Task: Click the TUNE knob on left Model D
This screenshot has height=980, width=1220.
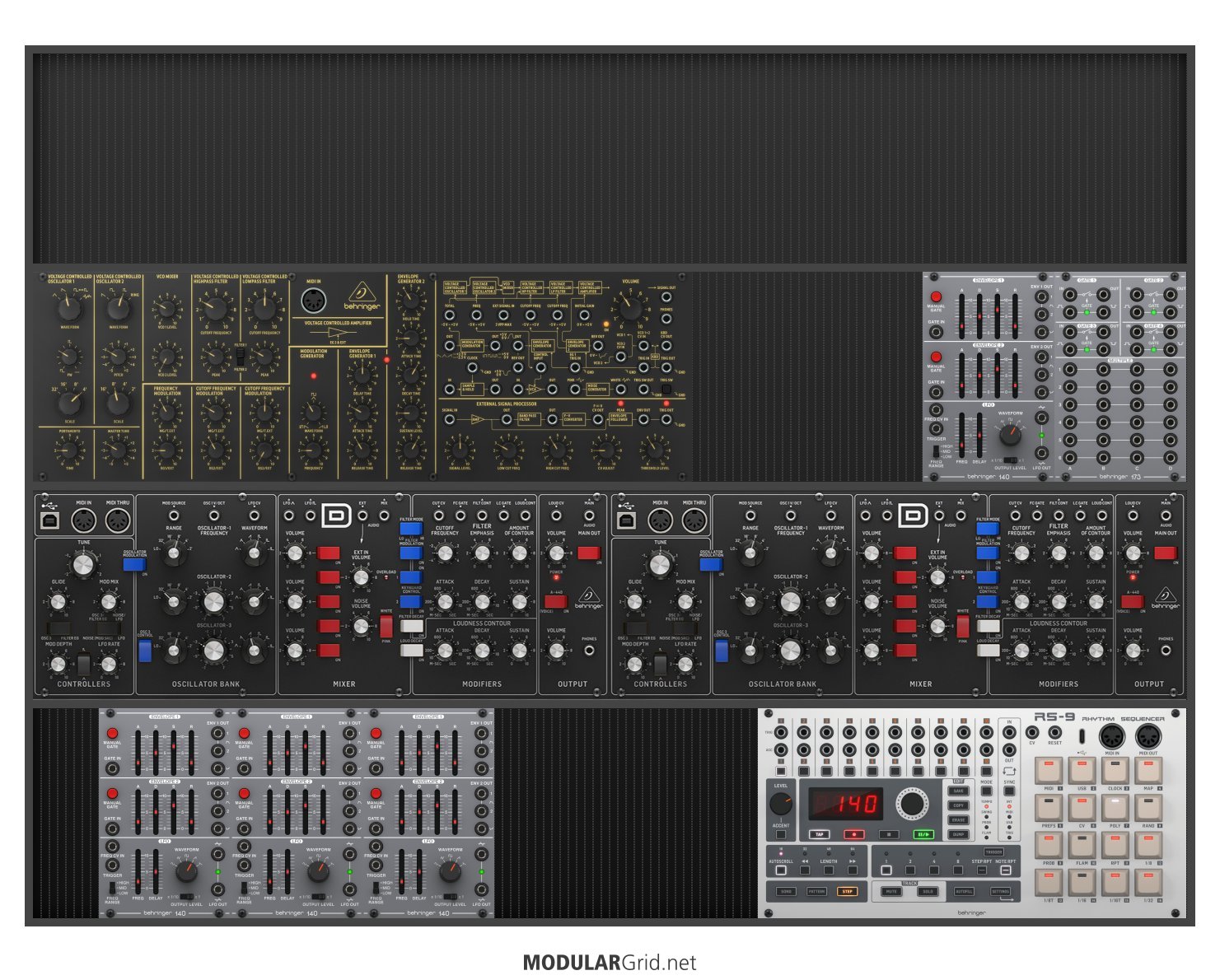Action: (x=83, y=565)
